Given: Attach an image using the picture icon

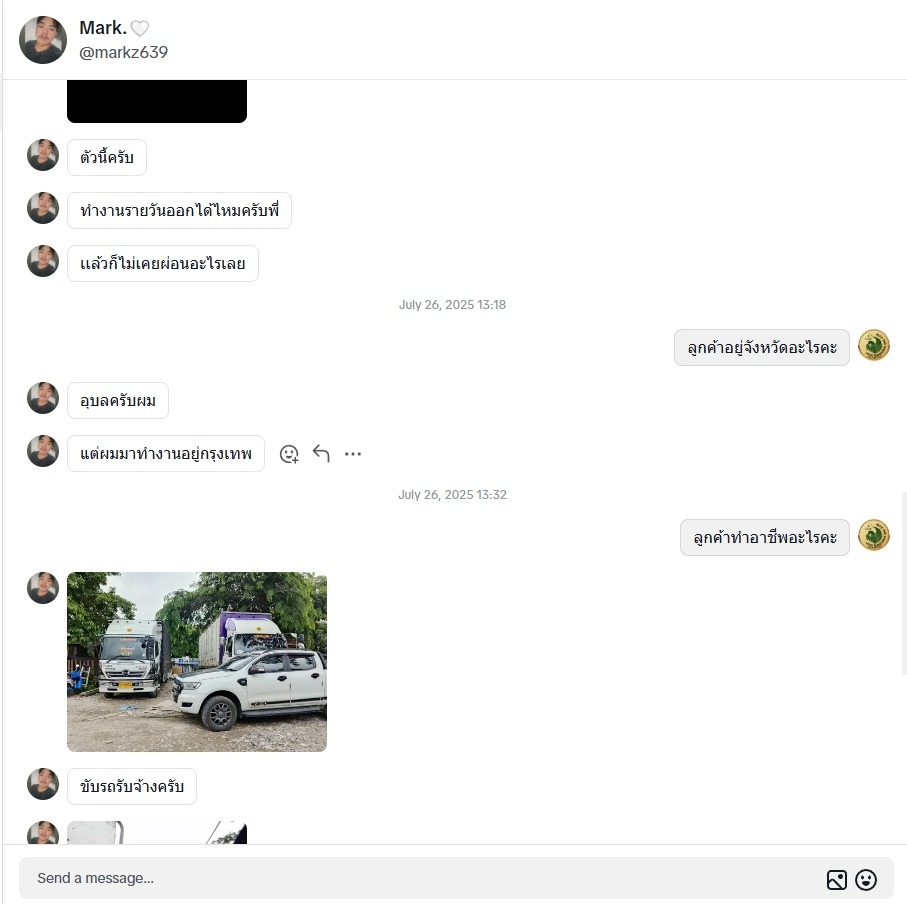Looking at the screenshot, I should tap(836, 880).
